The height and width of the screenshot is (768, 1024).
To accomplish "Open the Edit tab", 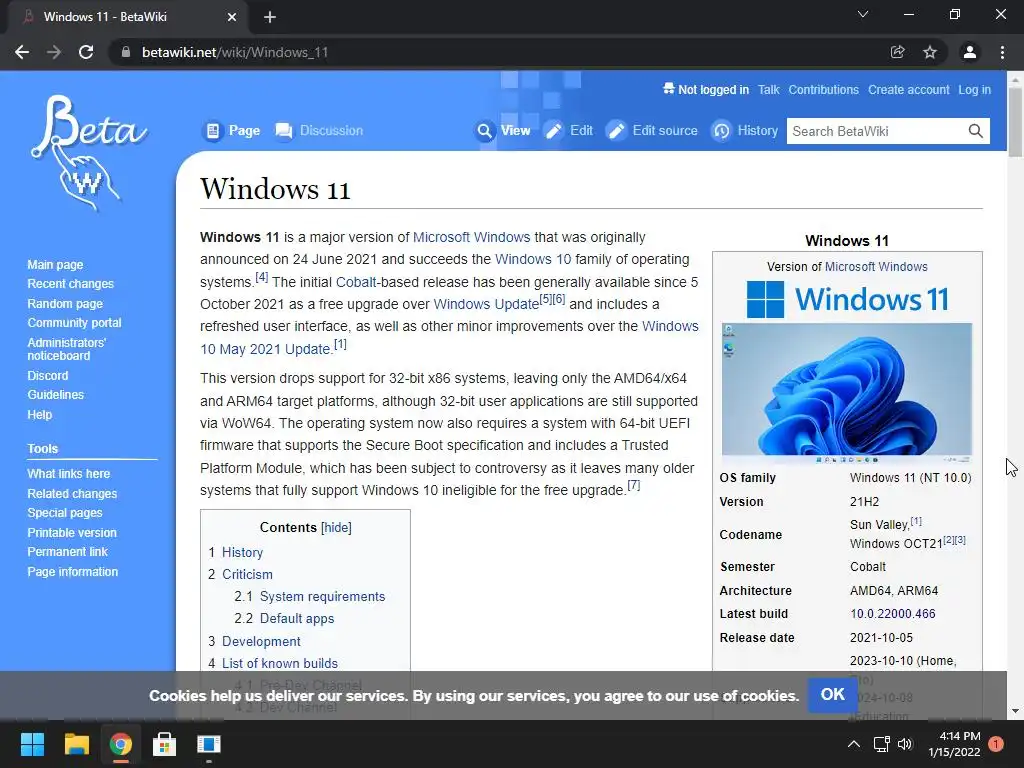I will 569,131.
